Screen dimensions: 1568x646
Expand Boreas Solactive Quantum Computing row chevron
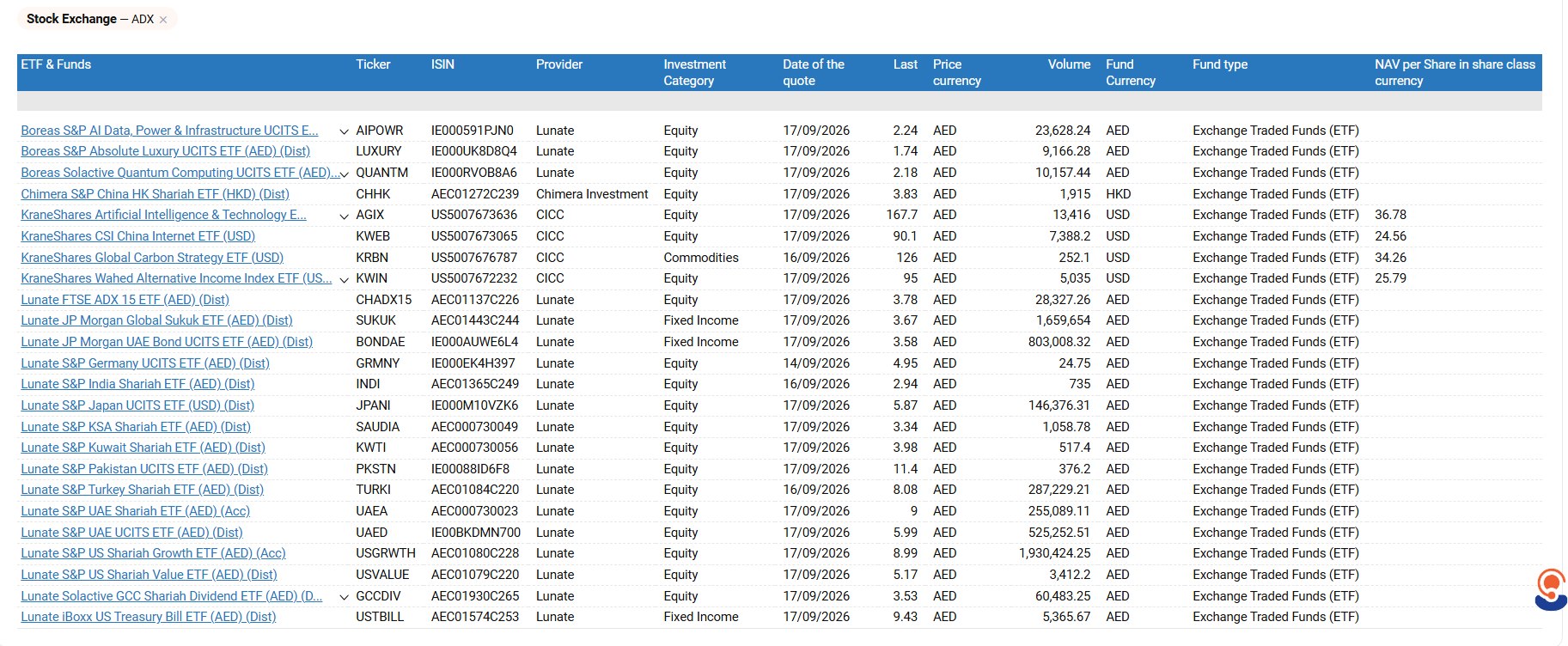coord(344,174)
